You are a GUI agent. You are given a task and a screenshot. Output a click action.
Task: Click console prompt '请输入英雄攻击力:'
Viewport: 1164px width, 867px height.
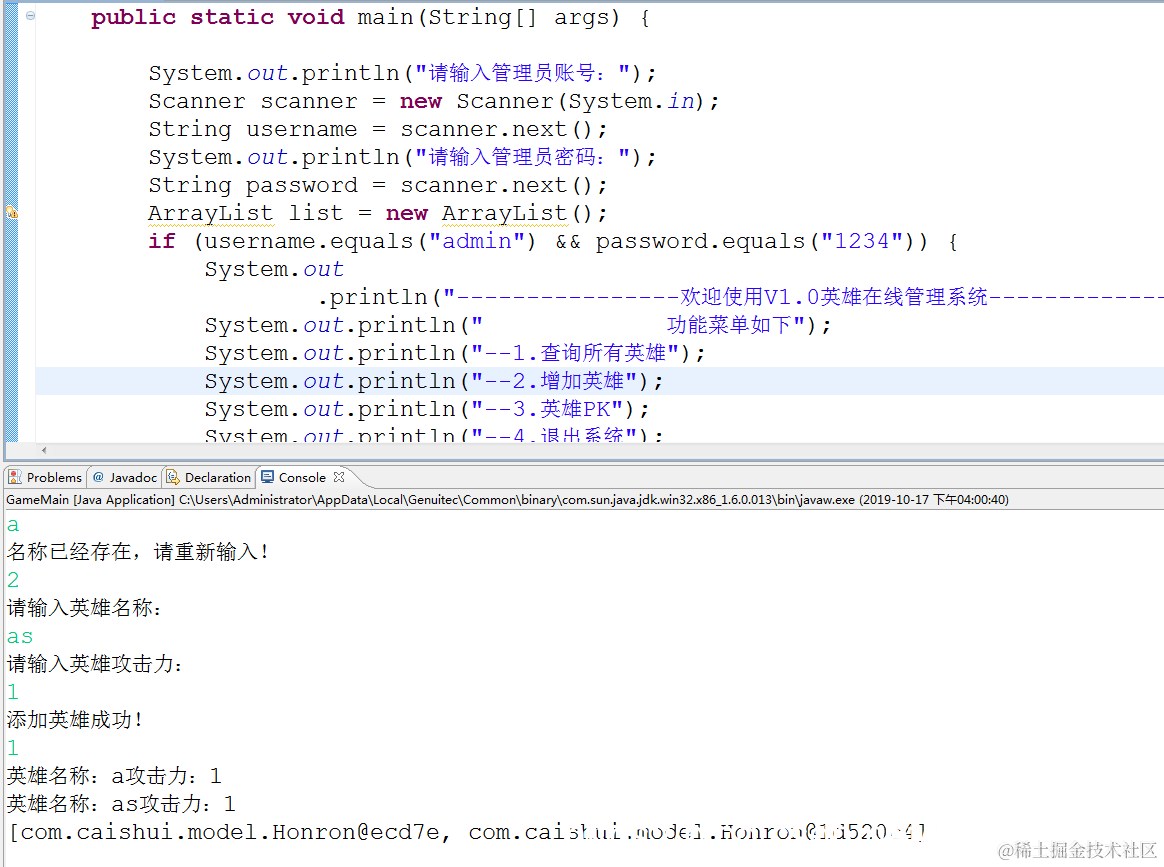pyautogui.click(x=94, y=664)
